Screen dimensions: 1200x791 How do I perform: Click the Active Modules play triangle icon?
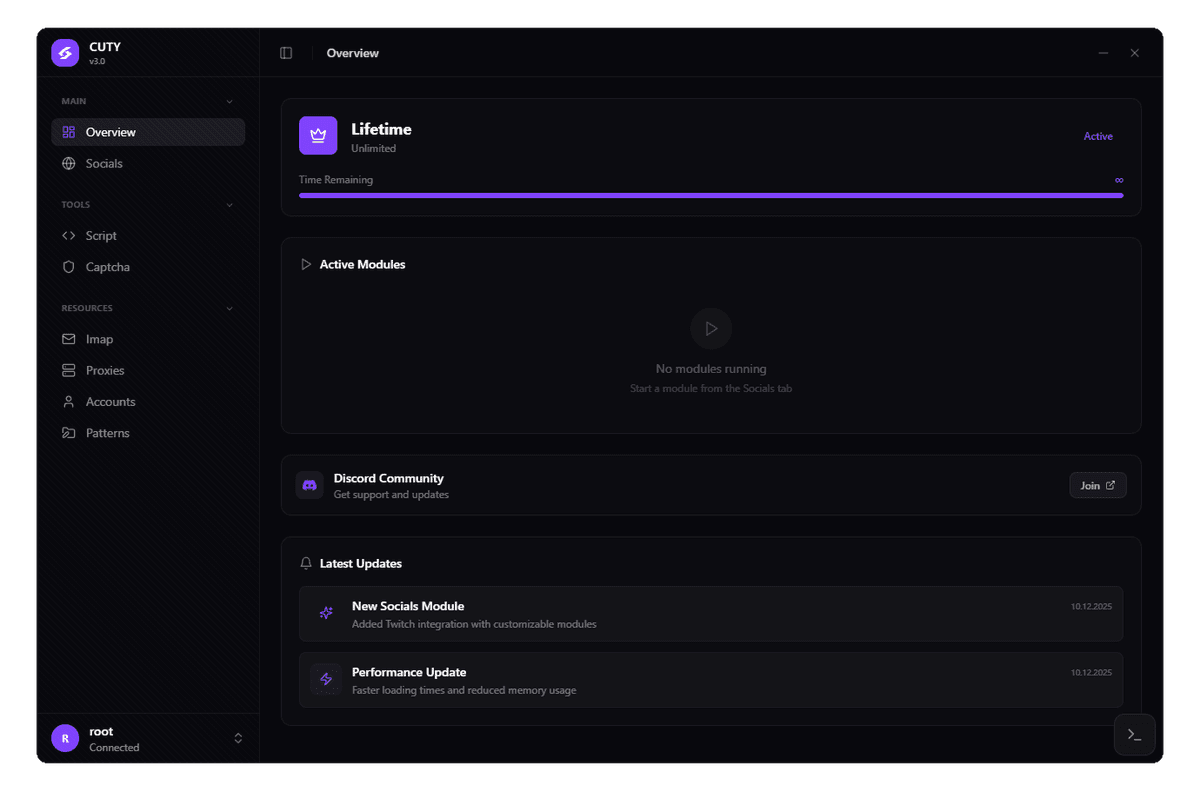(306, 264)
